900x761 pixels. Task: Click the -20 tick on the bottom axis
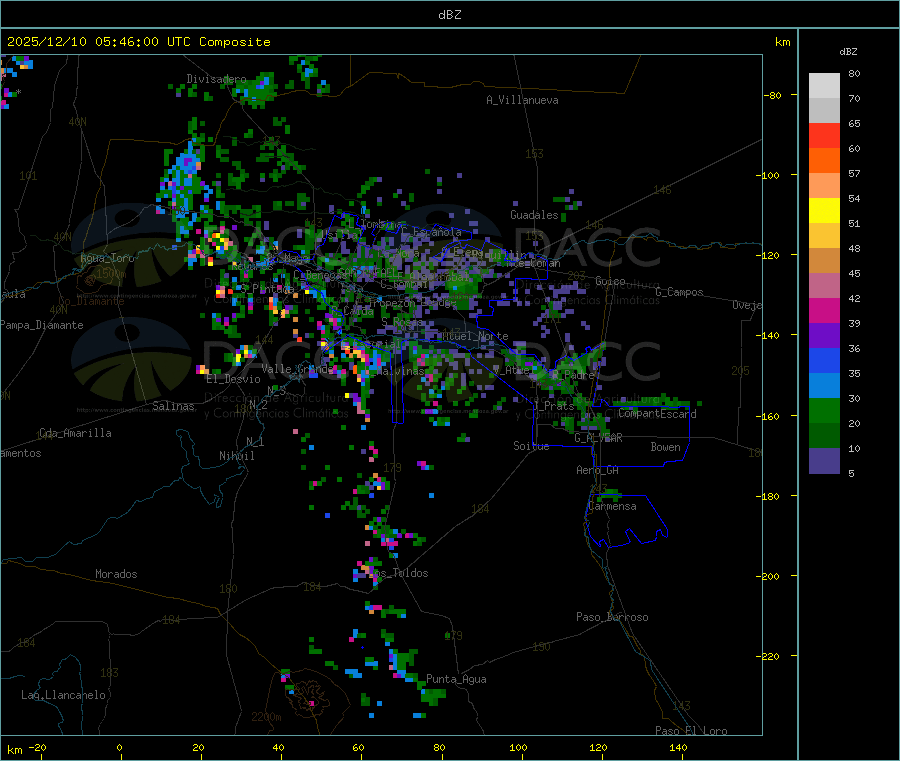pos(38,747)
